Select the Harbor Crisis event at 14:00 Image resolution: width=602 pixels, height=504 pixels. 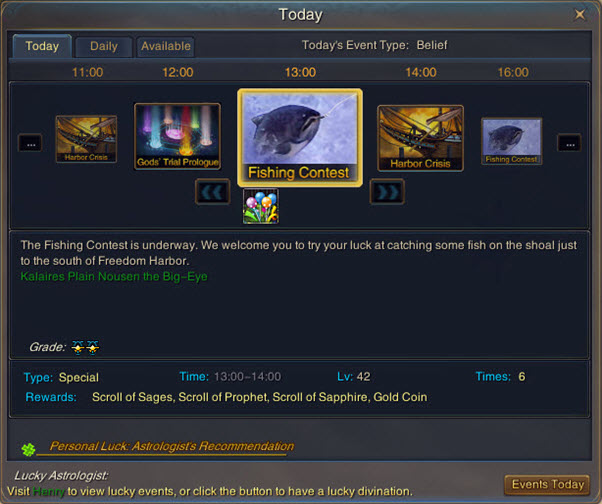[420, 138]
